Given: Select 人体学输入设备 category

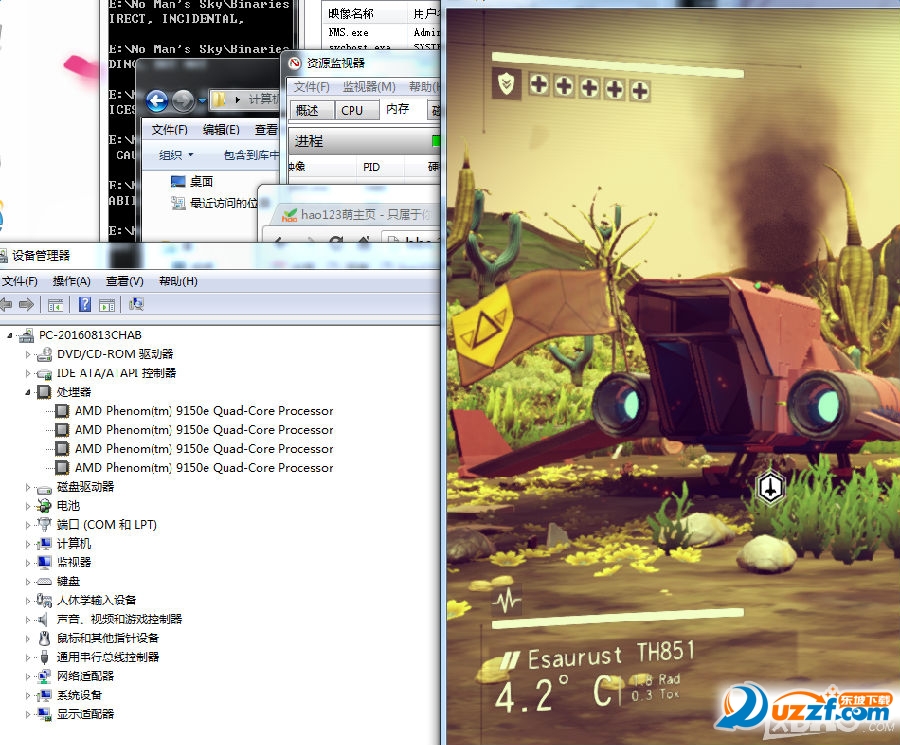Looking at the screenshot, I should click(x=96, y=600).
